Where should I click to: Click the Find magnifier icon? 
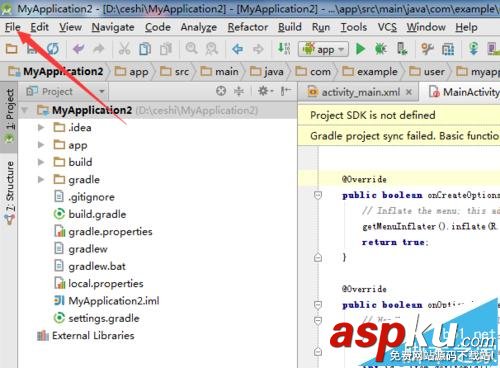pos(191,49)
